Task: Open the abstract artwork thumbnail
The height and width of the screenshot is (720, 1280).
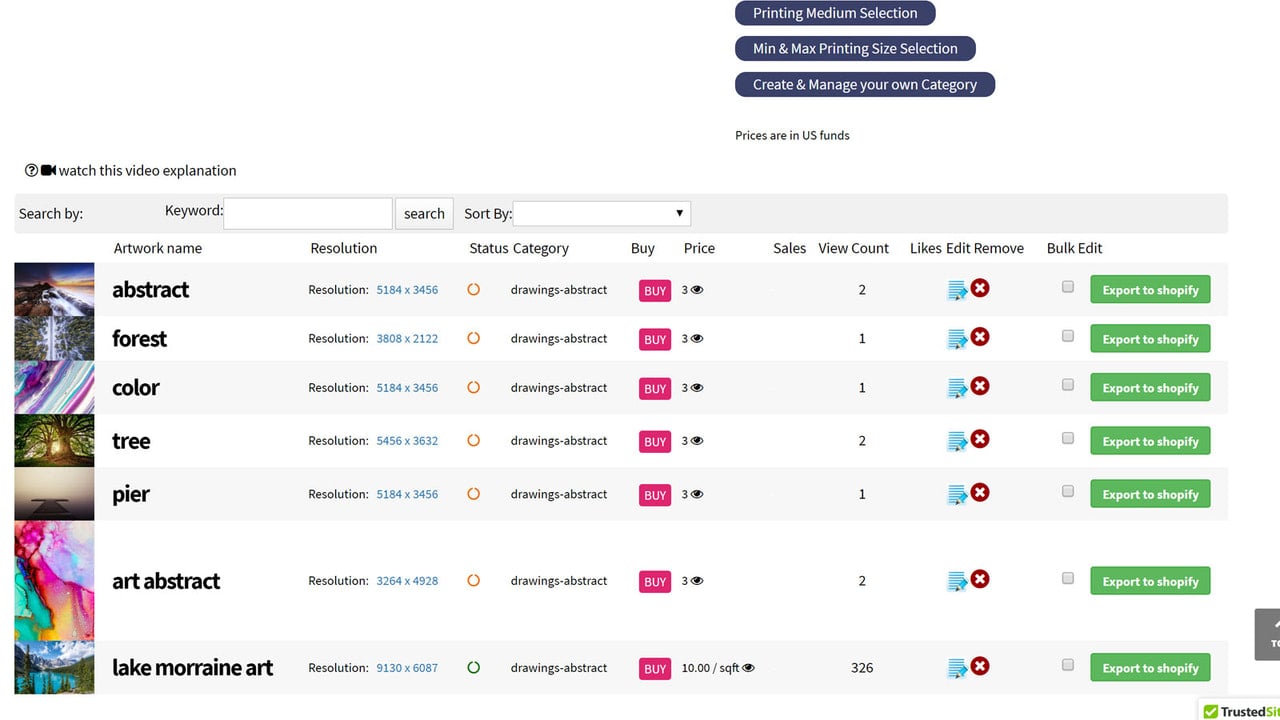Action: [x=54, y=289]
